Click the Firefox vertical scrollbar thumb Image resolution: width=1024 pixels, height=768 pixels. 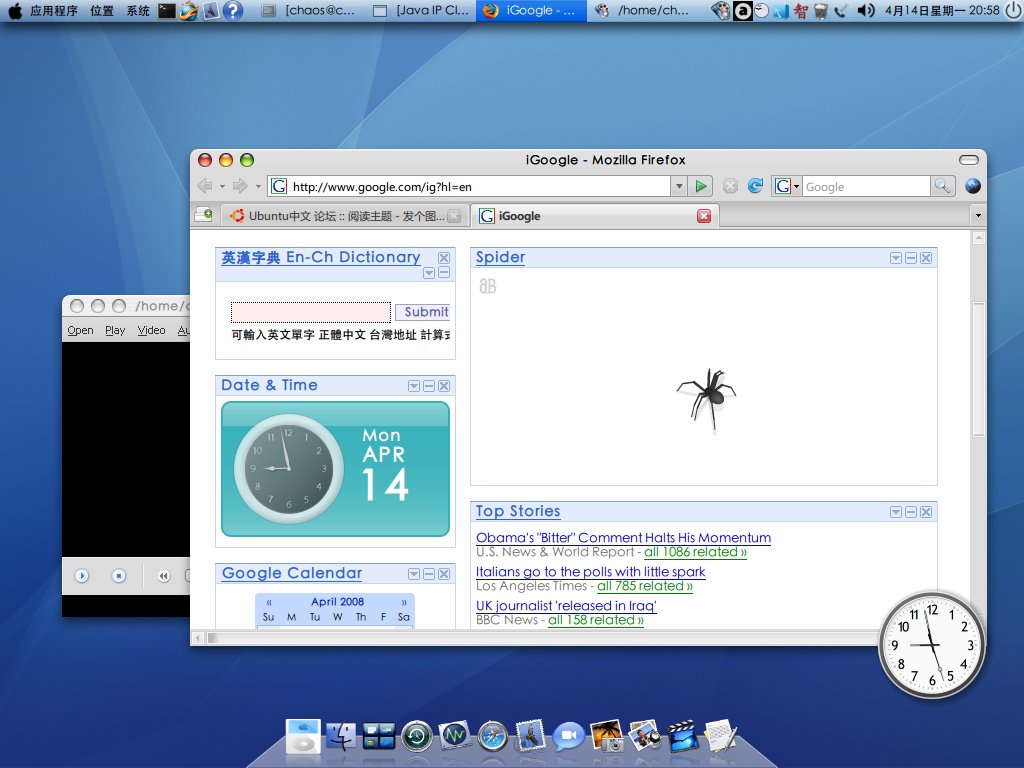[x=978, y=369]
